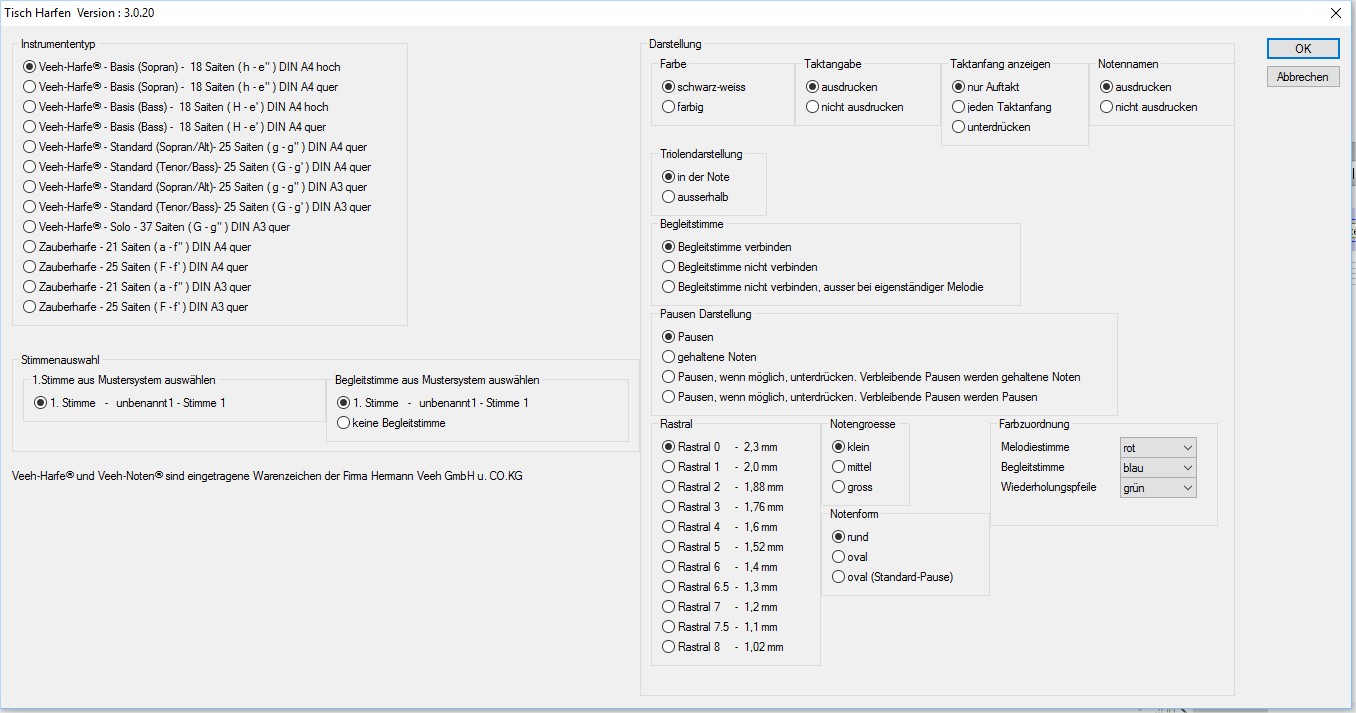Screen dimensions: 1356x713
Task: Select Veeh-Harfe Solo 37 Saiten option
Action: tap(30, 227)
